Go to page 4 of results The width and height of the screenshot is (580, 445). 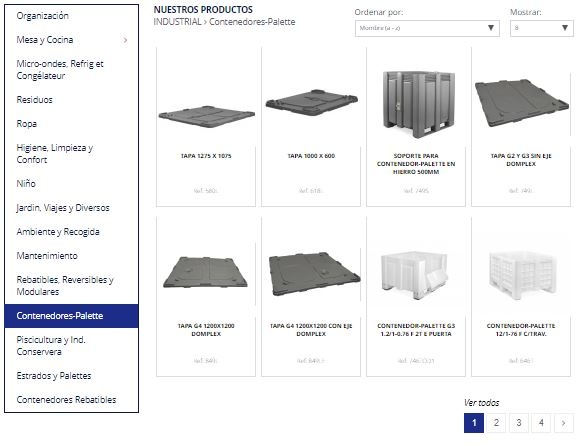click(x=541, y=423)
